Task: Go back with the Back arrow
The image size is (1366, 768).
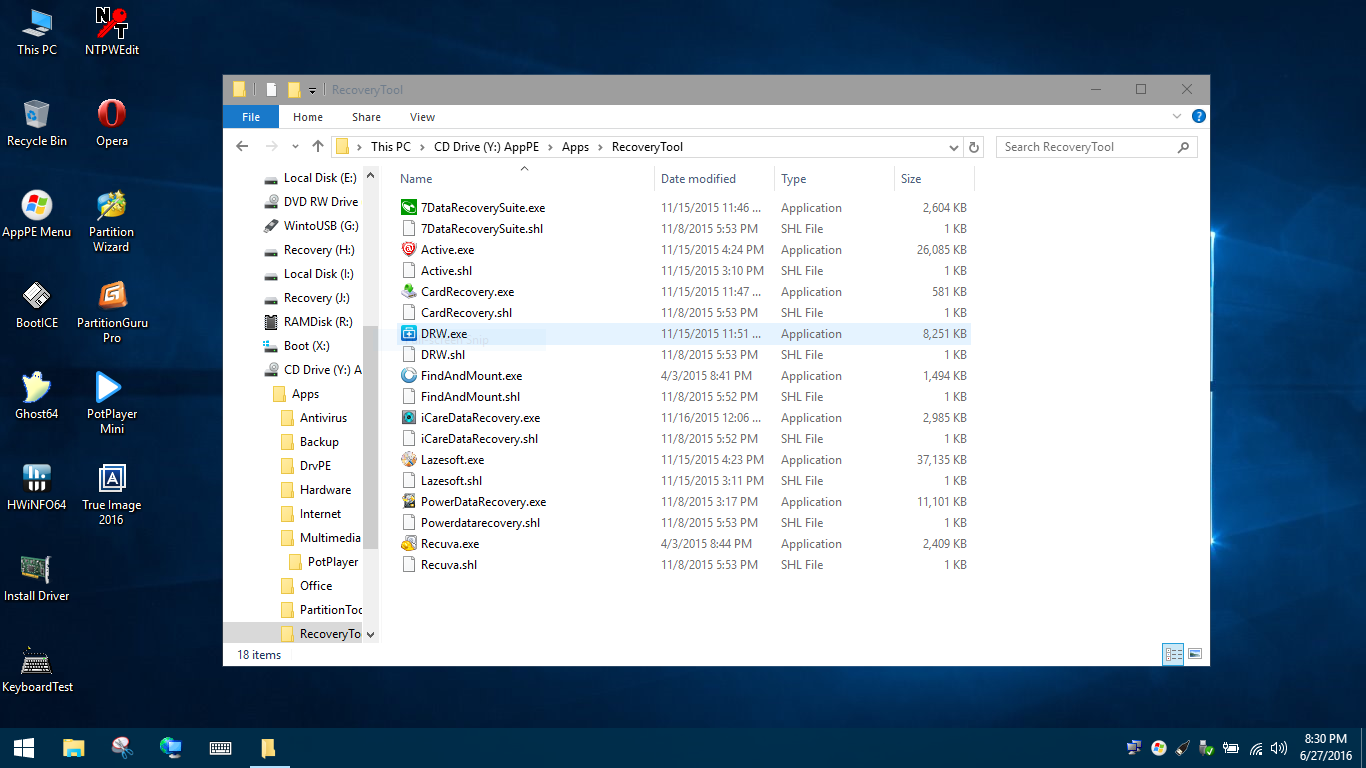Action: tap(242, 147)
